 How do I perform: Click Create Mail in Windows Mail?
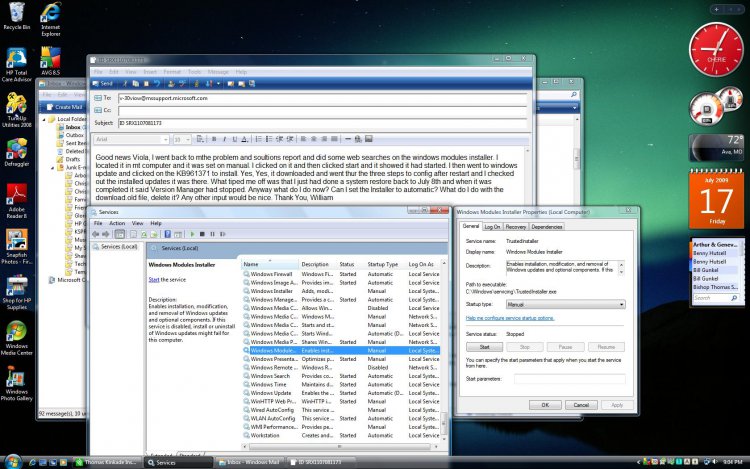point(65,107)
